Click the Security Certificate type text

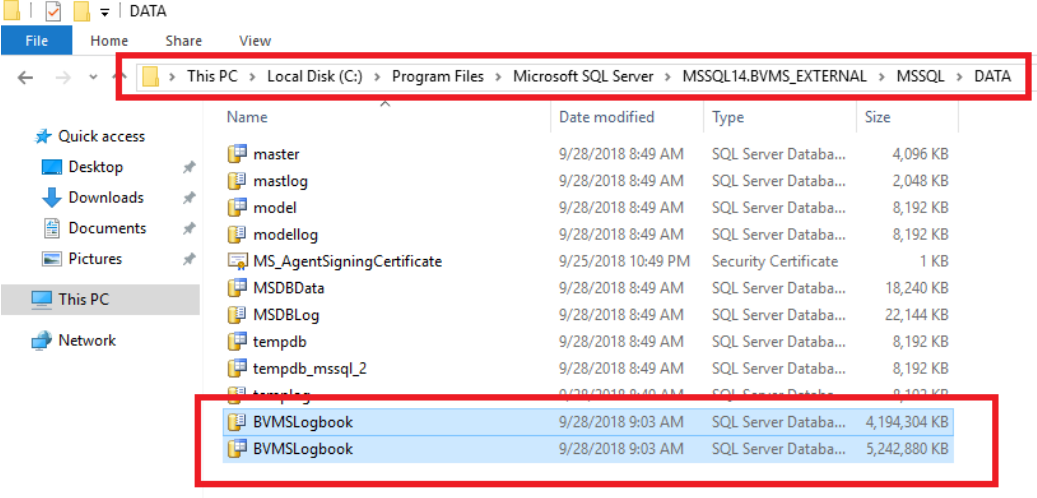tap(775, 261)
